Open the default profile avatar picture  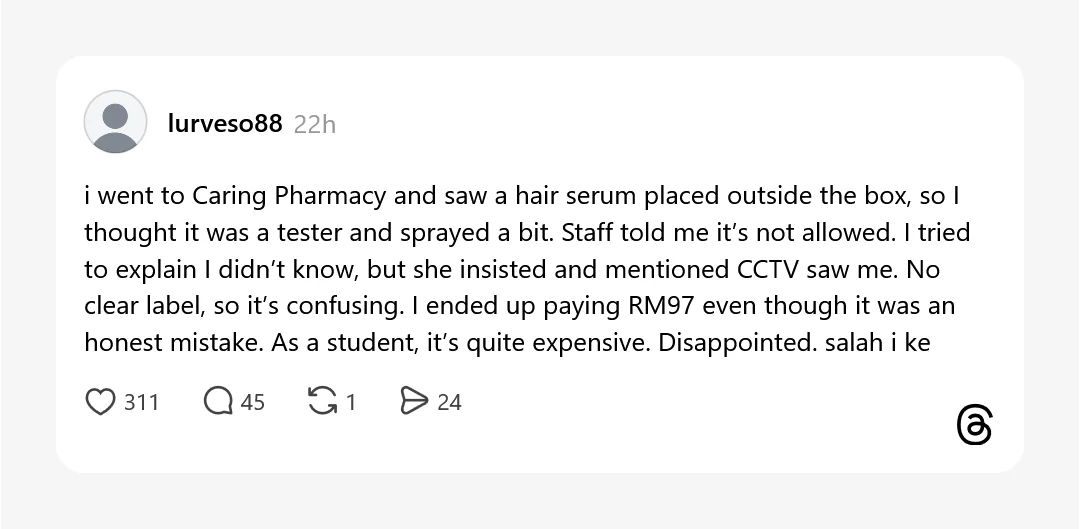[x=115, y=122]
